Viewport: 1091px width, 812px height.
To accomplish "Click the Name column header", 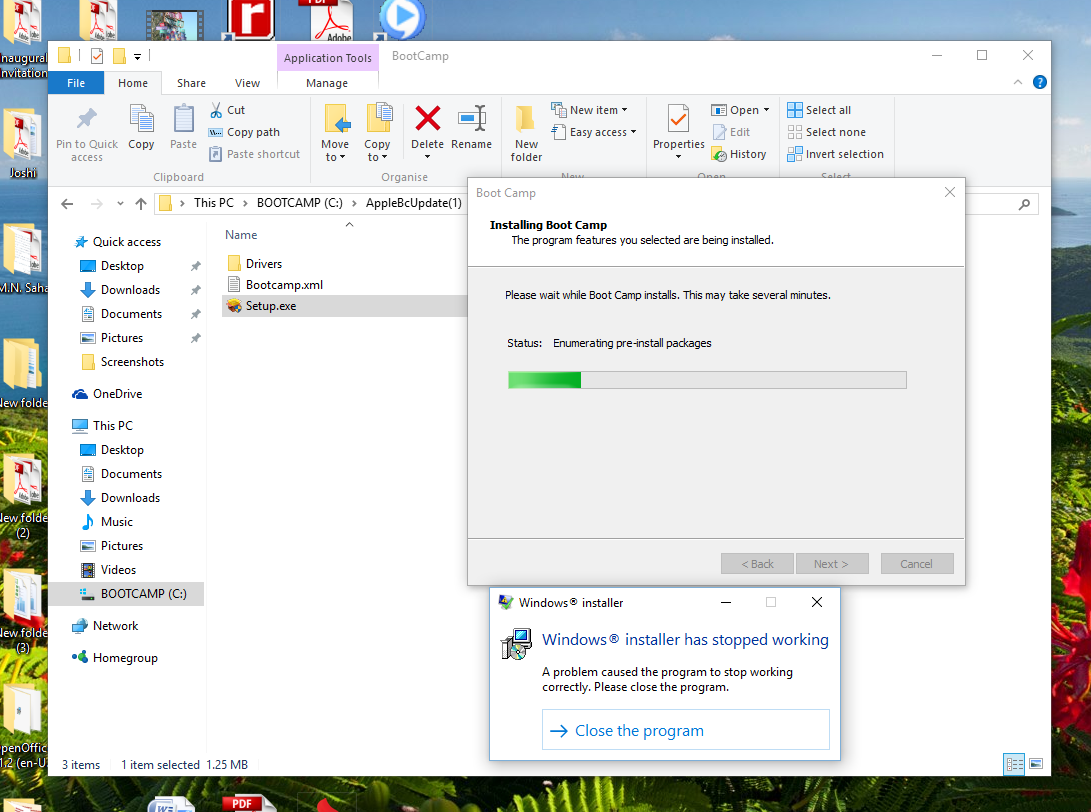I will click(x=241, y=235).
